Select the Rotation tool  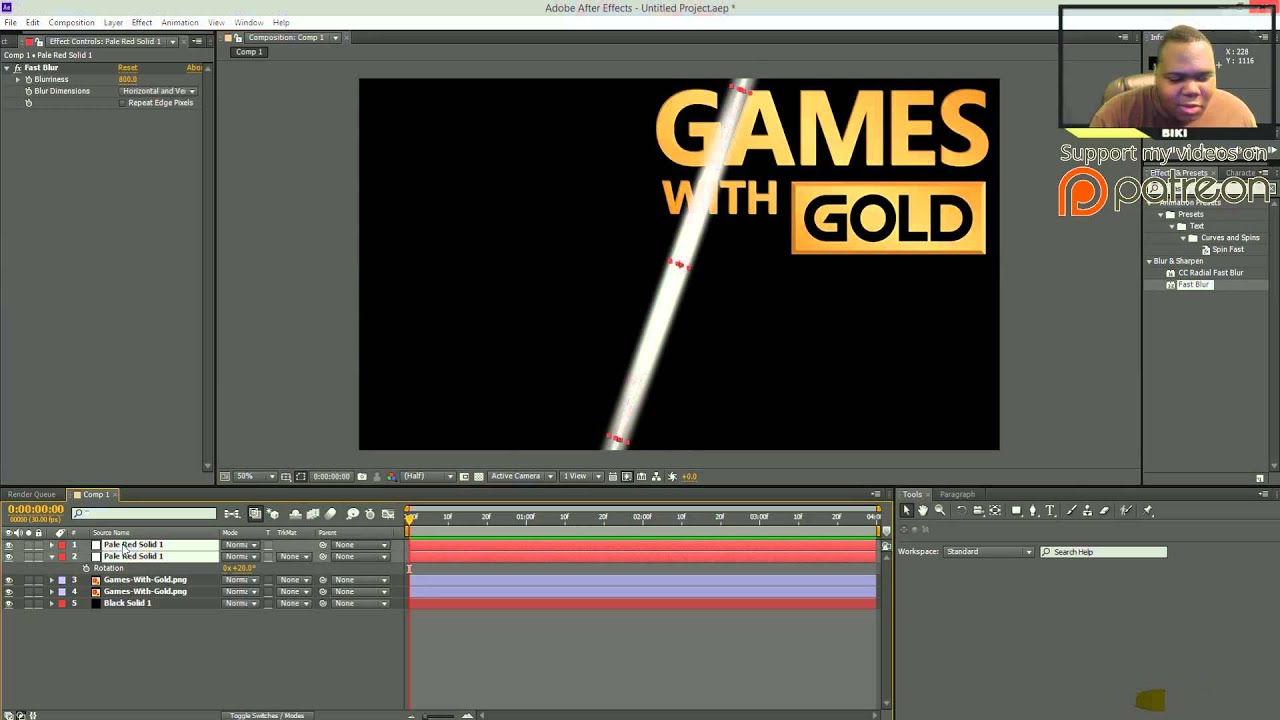(961, 510)
